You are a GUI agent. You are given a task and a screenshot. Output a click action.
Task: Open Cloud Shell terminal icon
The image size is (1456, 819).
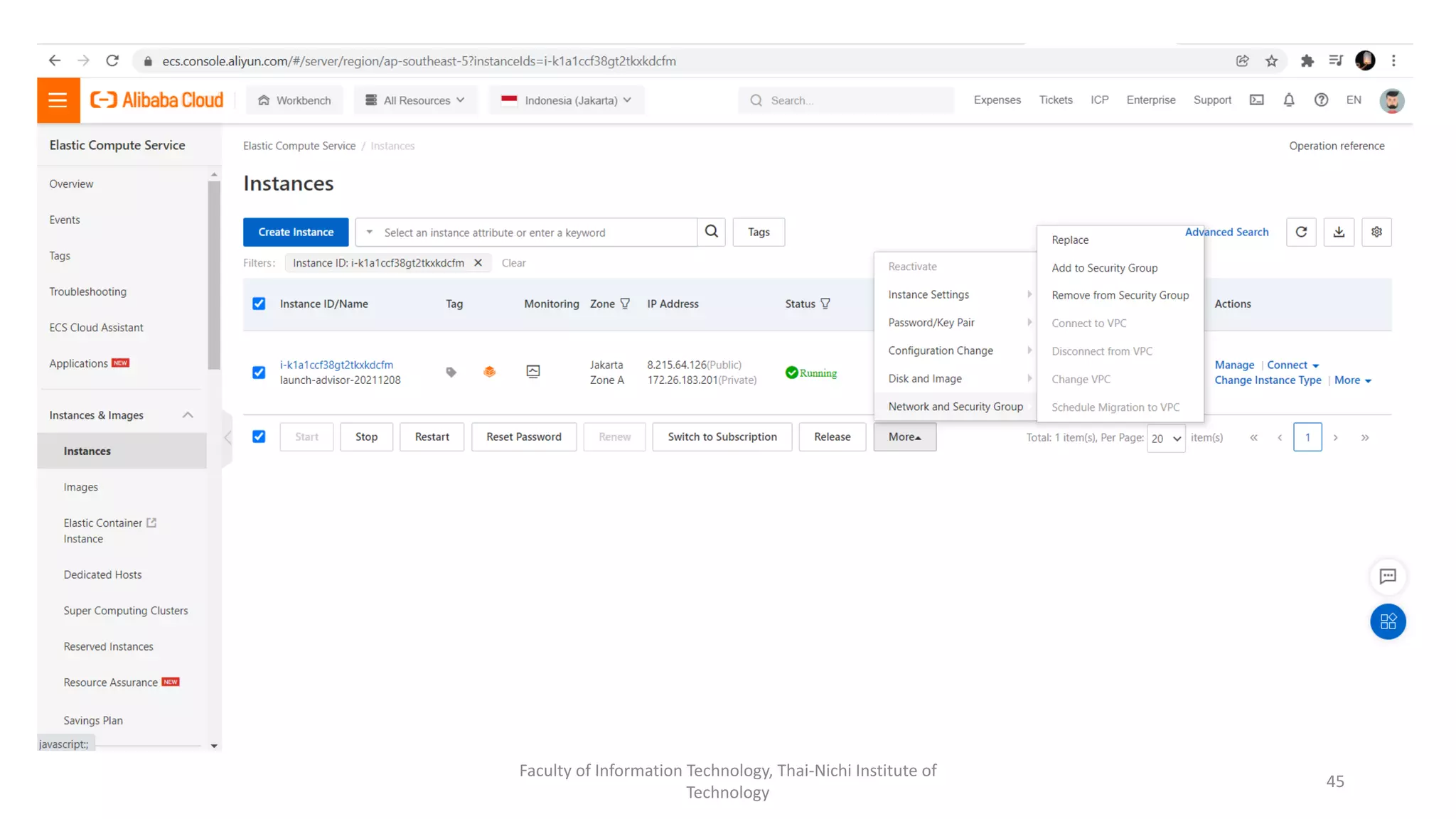(1256, 100)
